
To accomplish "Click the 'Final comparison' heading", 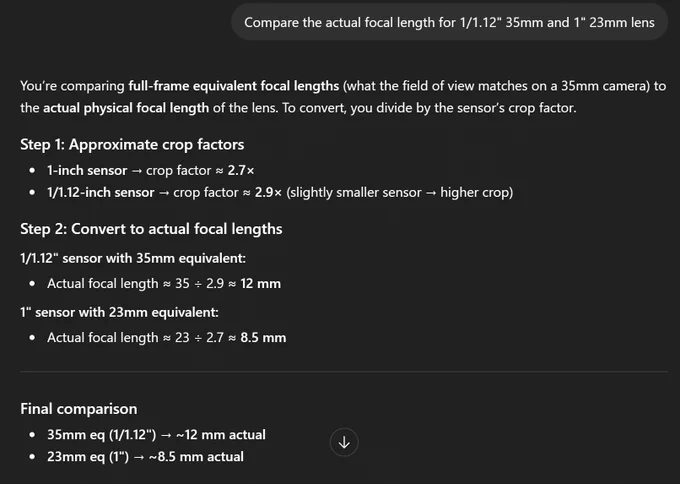I will (79, 409).
